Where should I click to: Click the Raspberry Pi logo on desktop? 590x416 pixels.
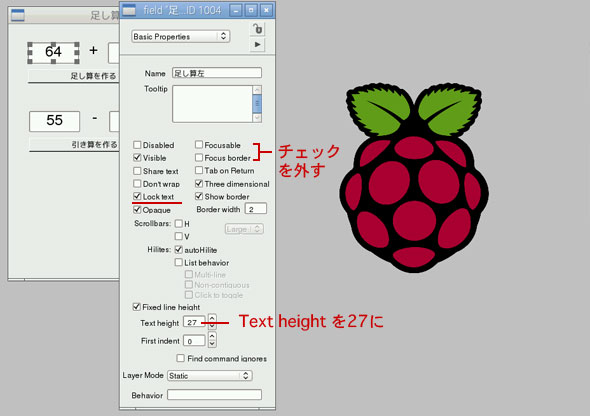pos(414,178)
